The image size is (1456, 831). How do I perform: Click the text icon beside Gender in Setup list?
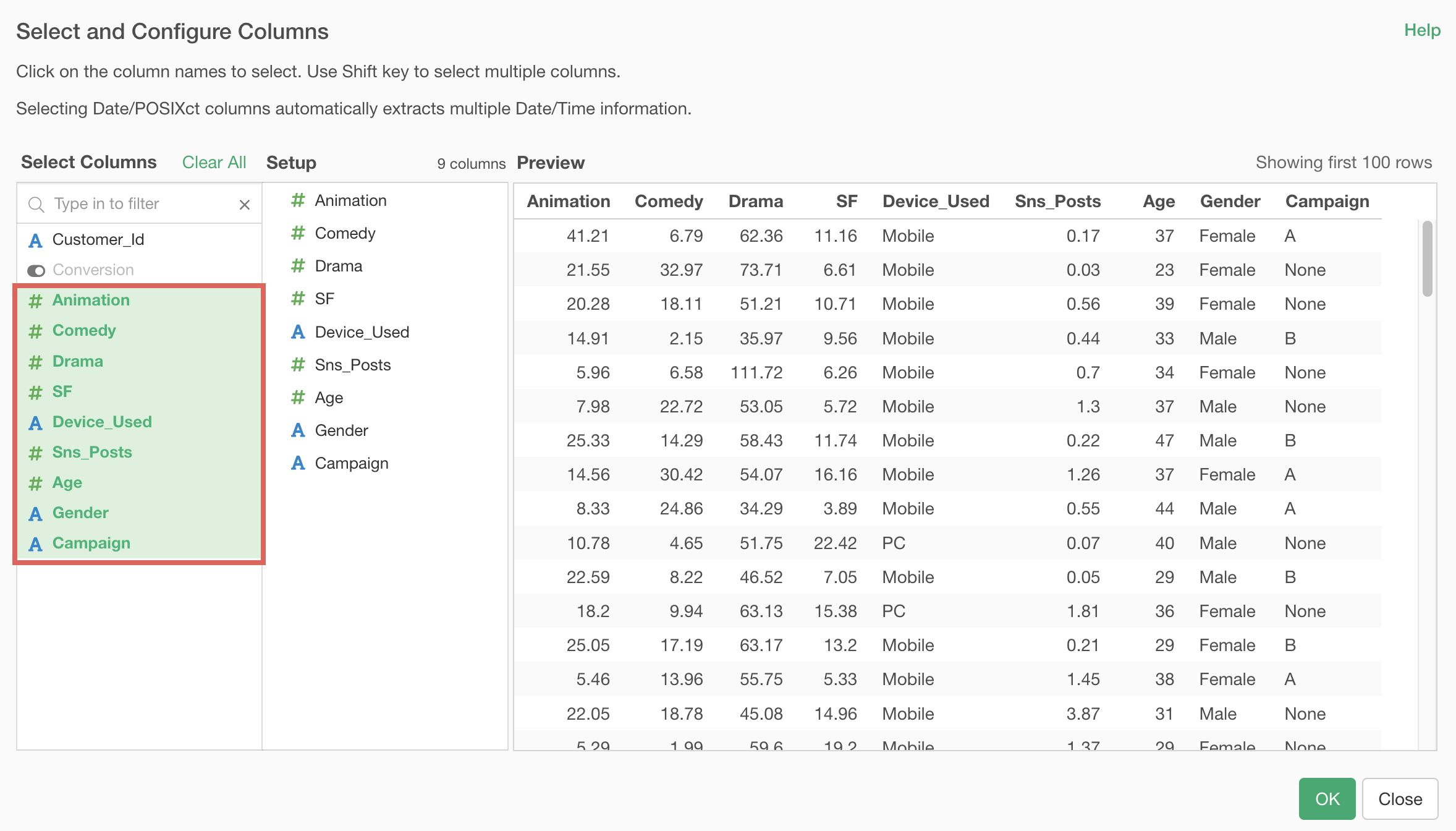pyautogui.click(x=298, y=430)
